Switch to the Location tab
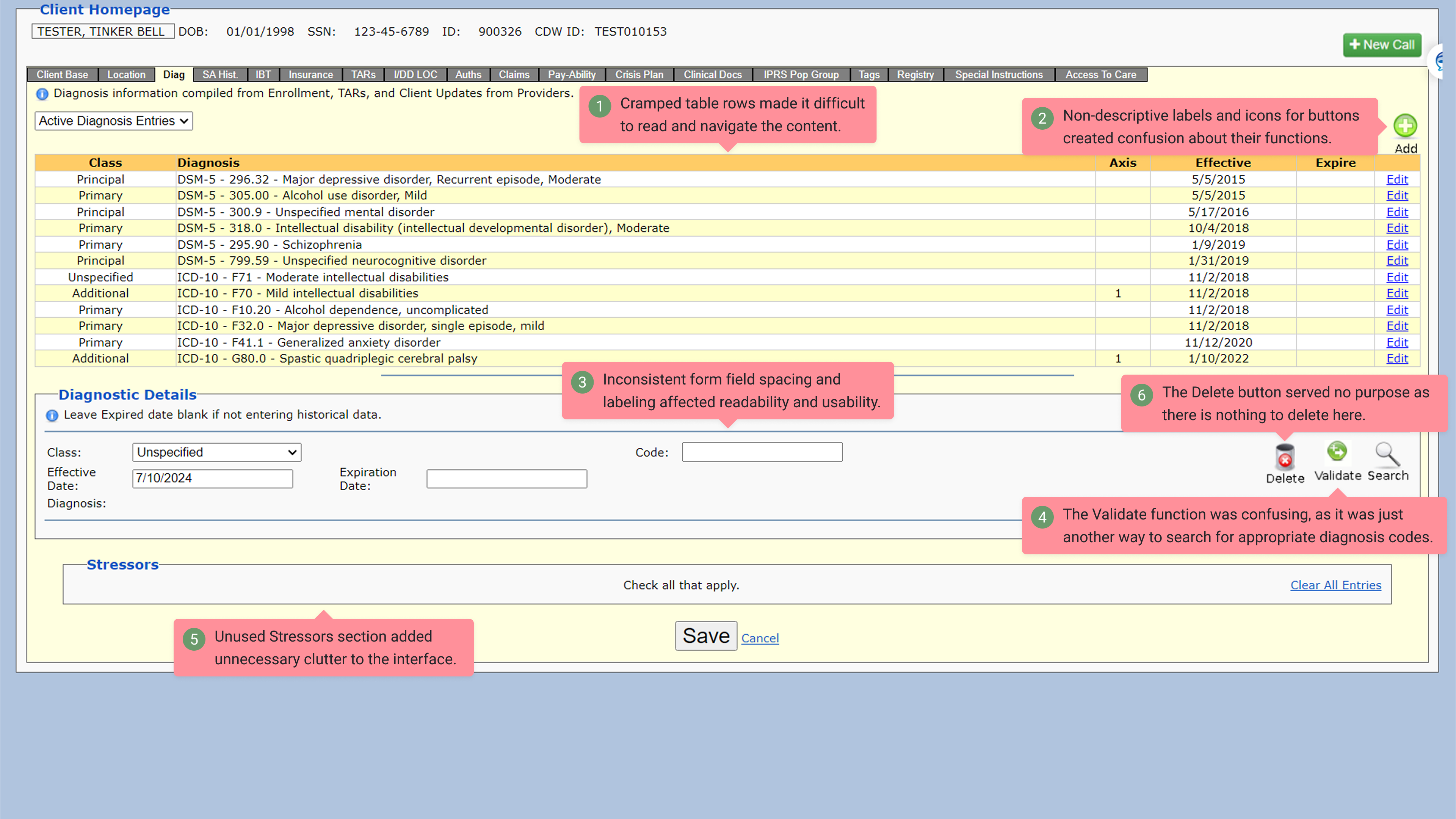1456x819 pixels. tap(126, 75)
